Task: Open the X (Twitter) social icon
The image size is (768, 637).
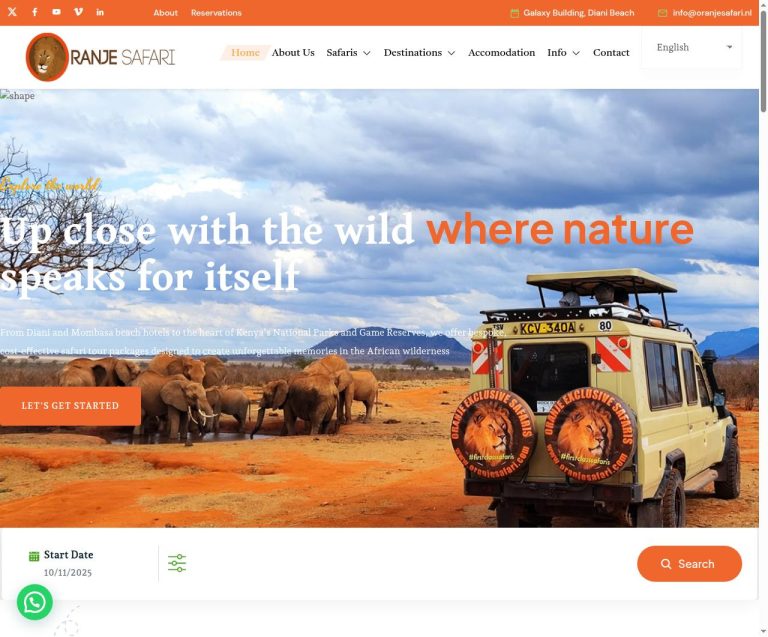Action: point(12,12)
